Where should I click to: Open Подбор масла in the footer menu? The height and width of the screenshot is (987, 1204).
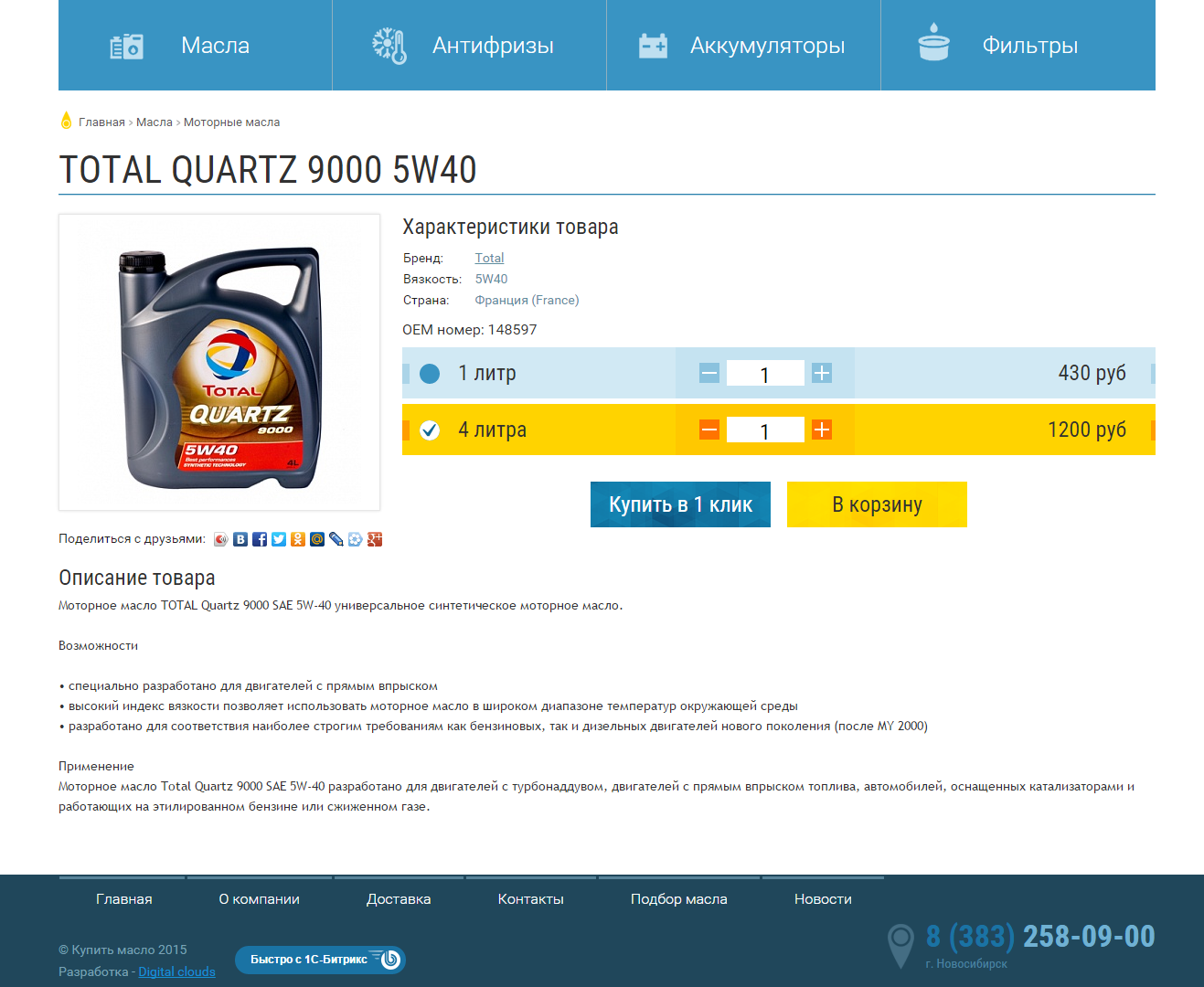679,899
